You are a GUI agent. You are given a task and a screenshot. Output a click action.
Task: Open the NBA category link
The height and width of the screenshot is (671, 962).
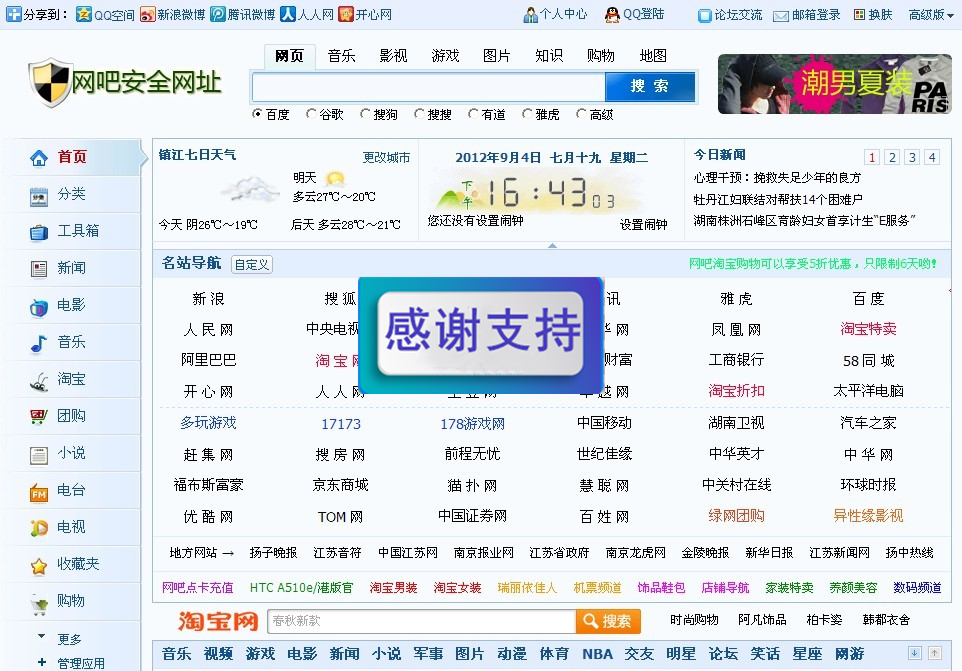coord(598,654)
